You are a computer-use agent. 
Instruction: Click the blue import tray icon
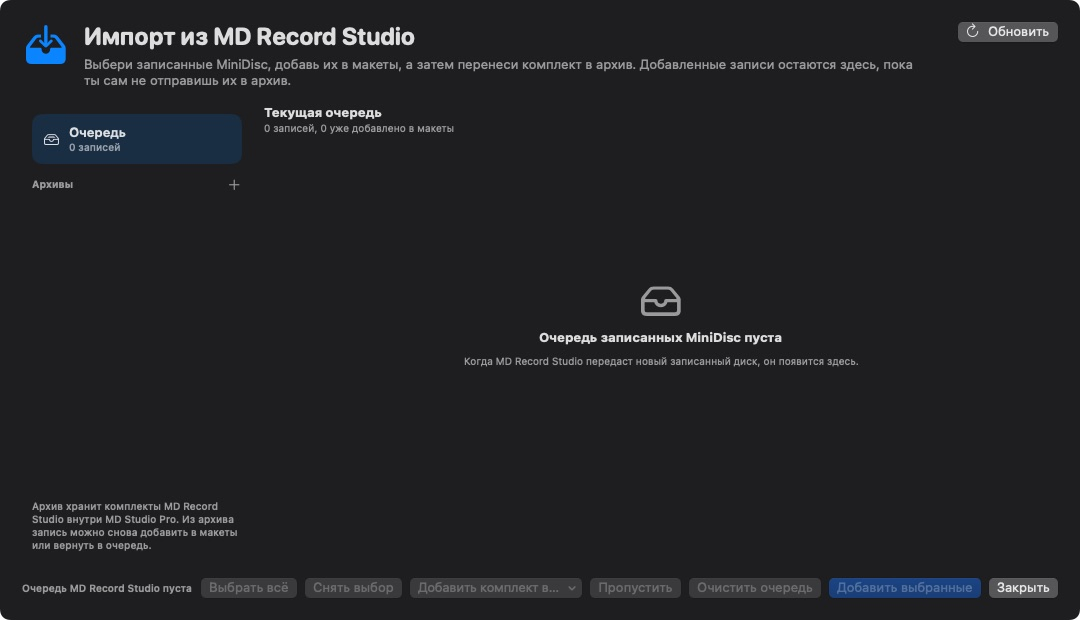click(x=45, y=45)
